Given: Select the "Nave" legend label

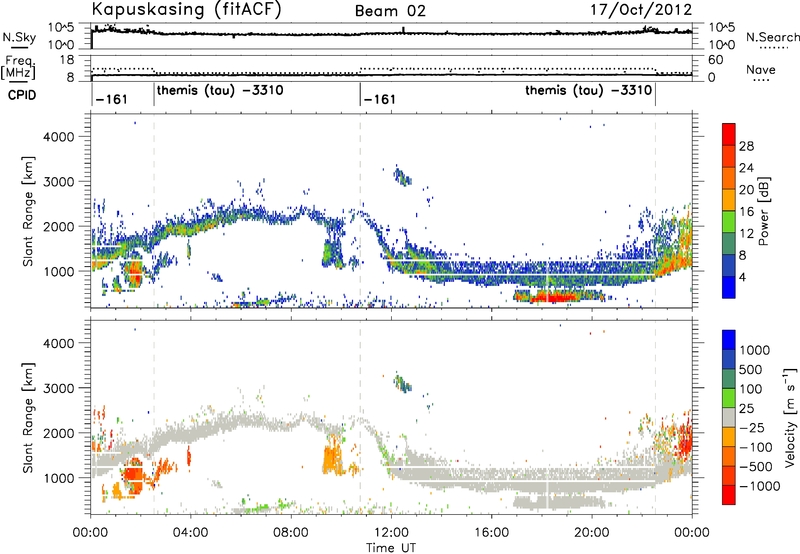Looking at the screenshot, I should point(761,69).
